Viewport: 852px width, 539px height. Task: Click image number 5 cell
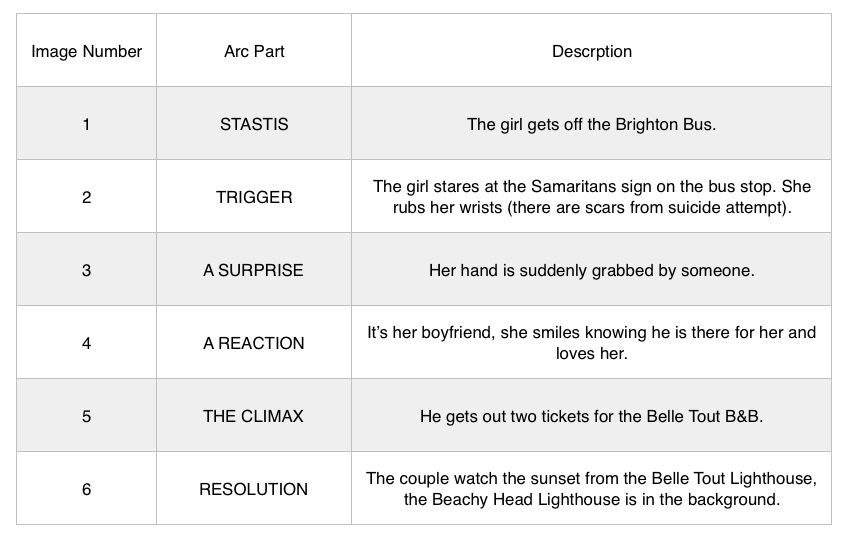click(x=86, y=416)
